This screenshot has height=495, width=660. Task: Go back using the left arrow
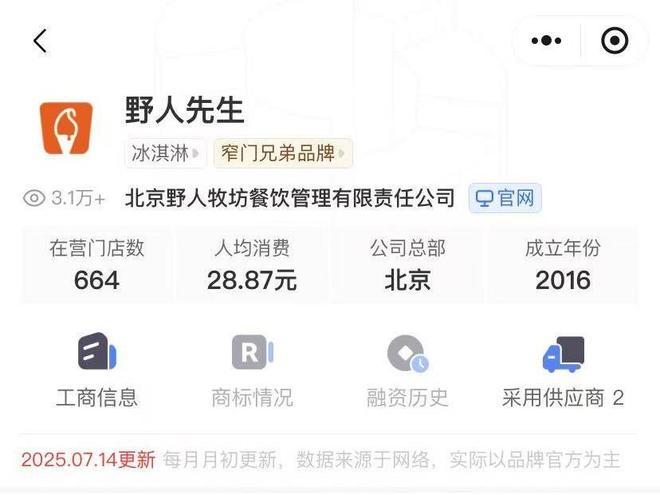tap(40, 41)
